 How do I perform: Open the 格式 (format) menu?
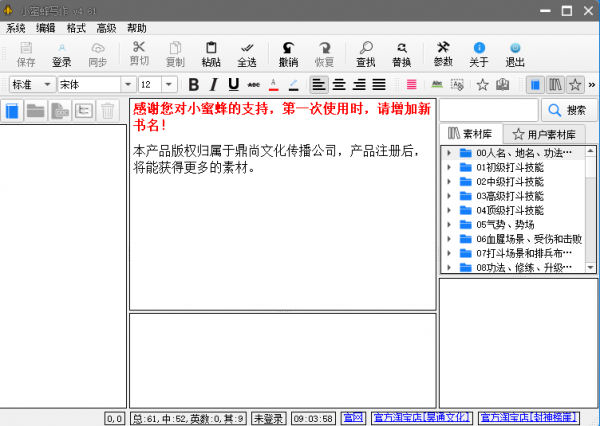pos(76,28)
